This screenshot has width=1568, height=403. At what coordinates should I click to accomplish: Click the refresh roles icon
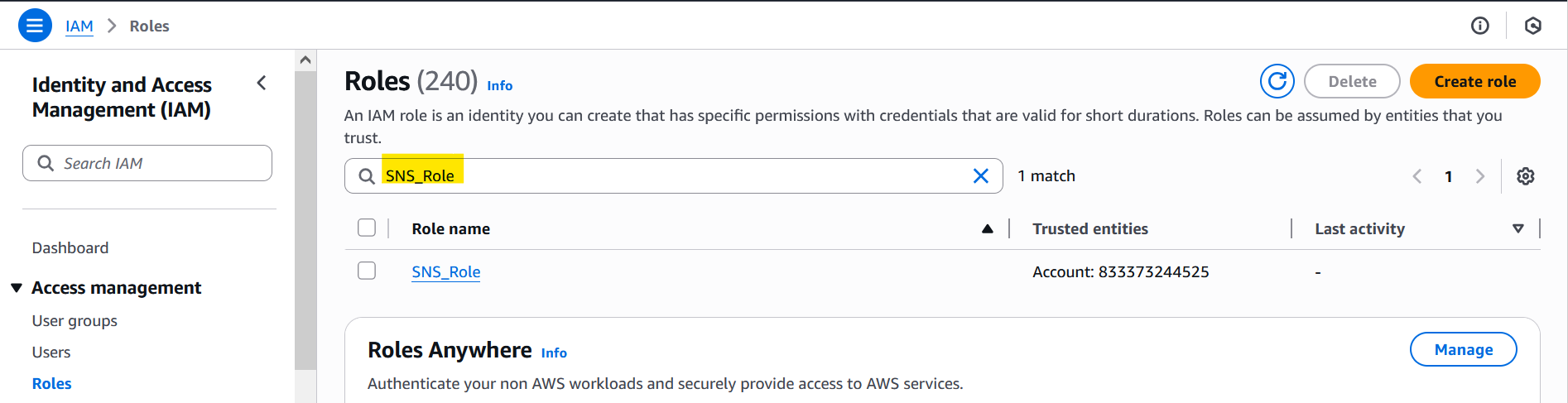point(1277,81)
